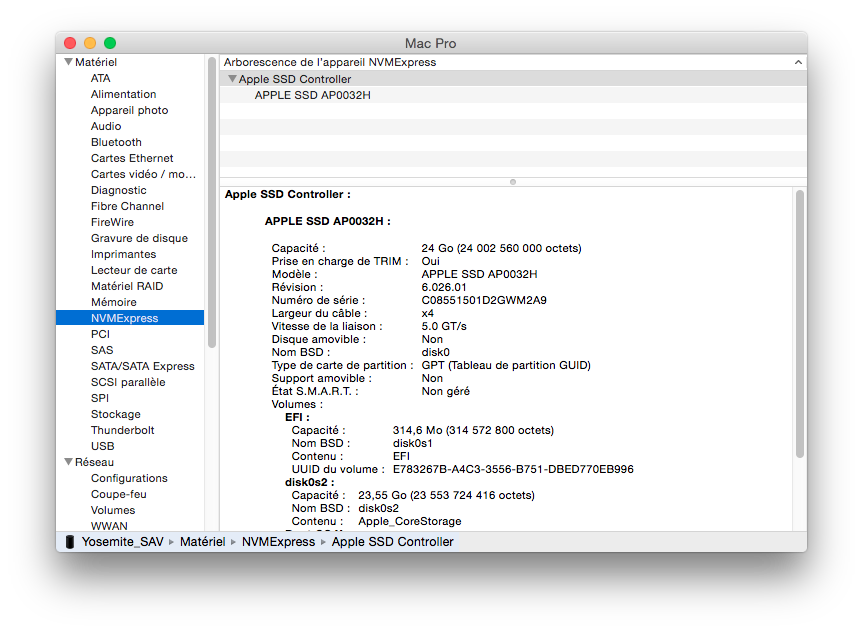This screenshot has width=863, height=632.
Task: Click the serial number C08551501D2GWM2A9
Action: point(484,300)
